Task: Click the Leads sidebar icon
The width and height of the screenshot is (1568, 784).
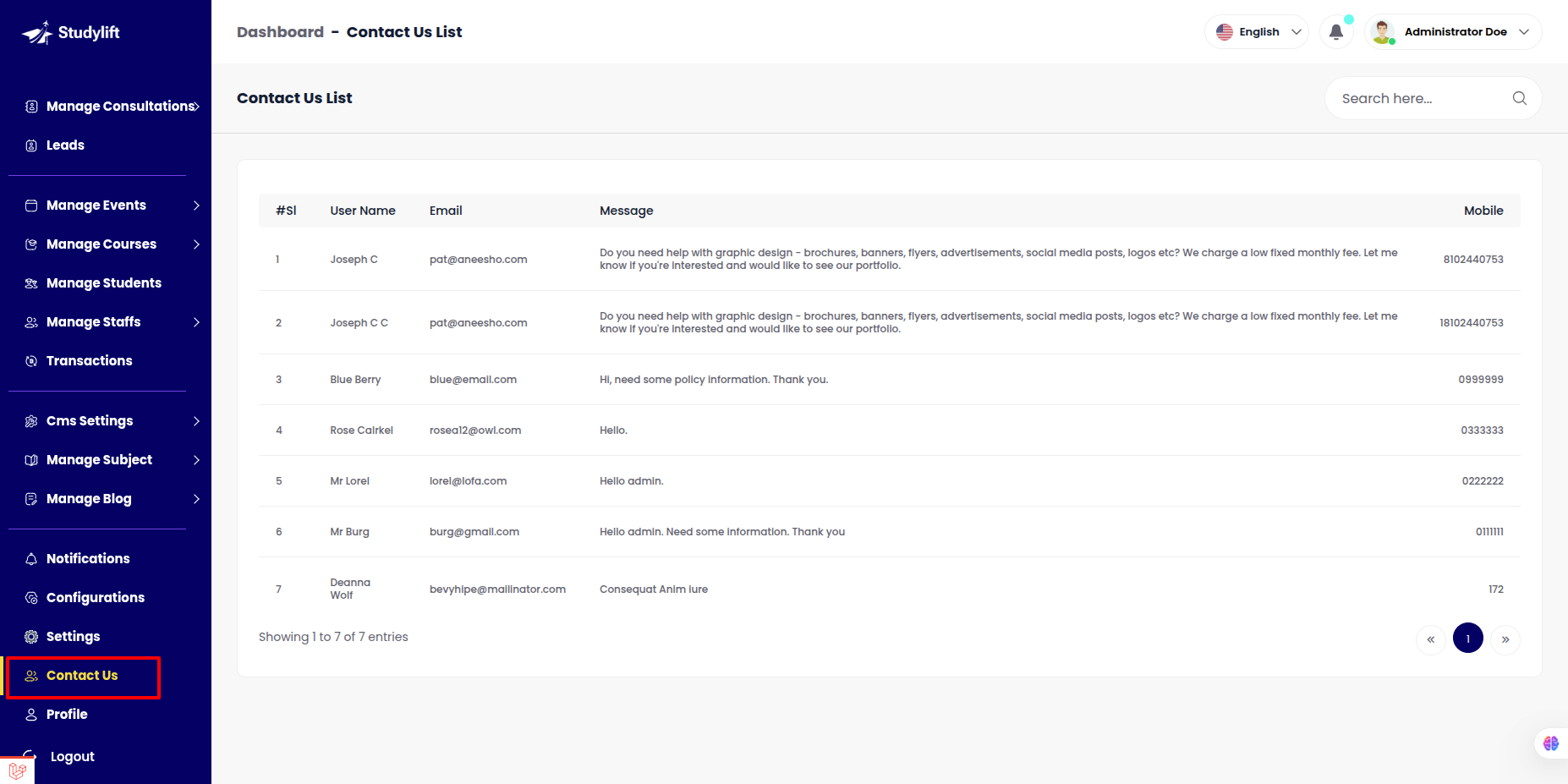Action: click(31, 145)
